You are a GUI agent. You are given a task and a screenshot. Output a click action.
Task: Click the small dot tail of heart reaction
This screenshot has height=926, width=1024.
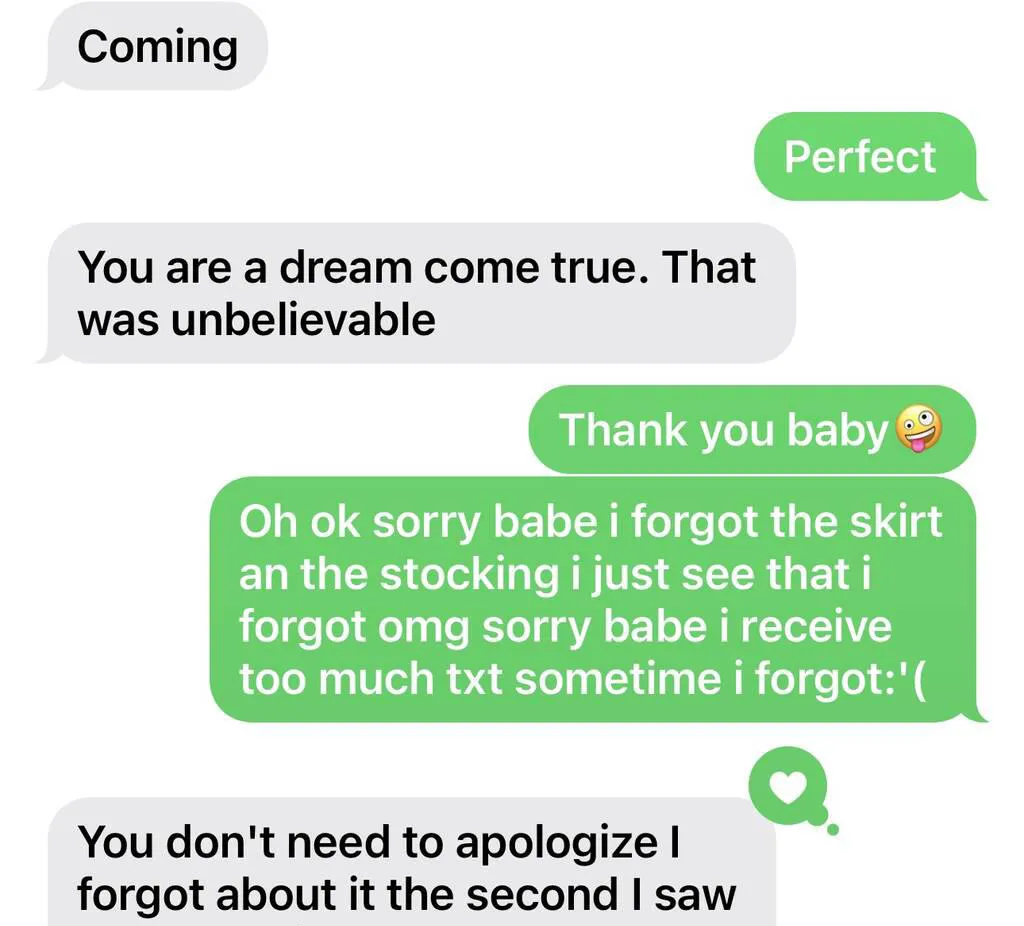[x=833, y=830]
